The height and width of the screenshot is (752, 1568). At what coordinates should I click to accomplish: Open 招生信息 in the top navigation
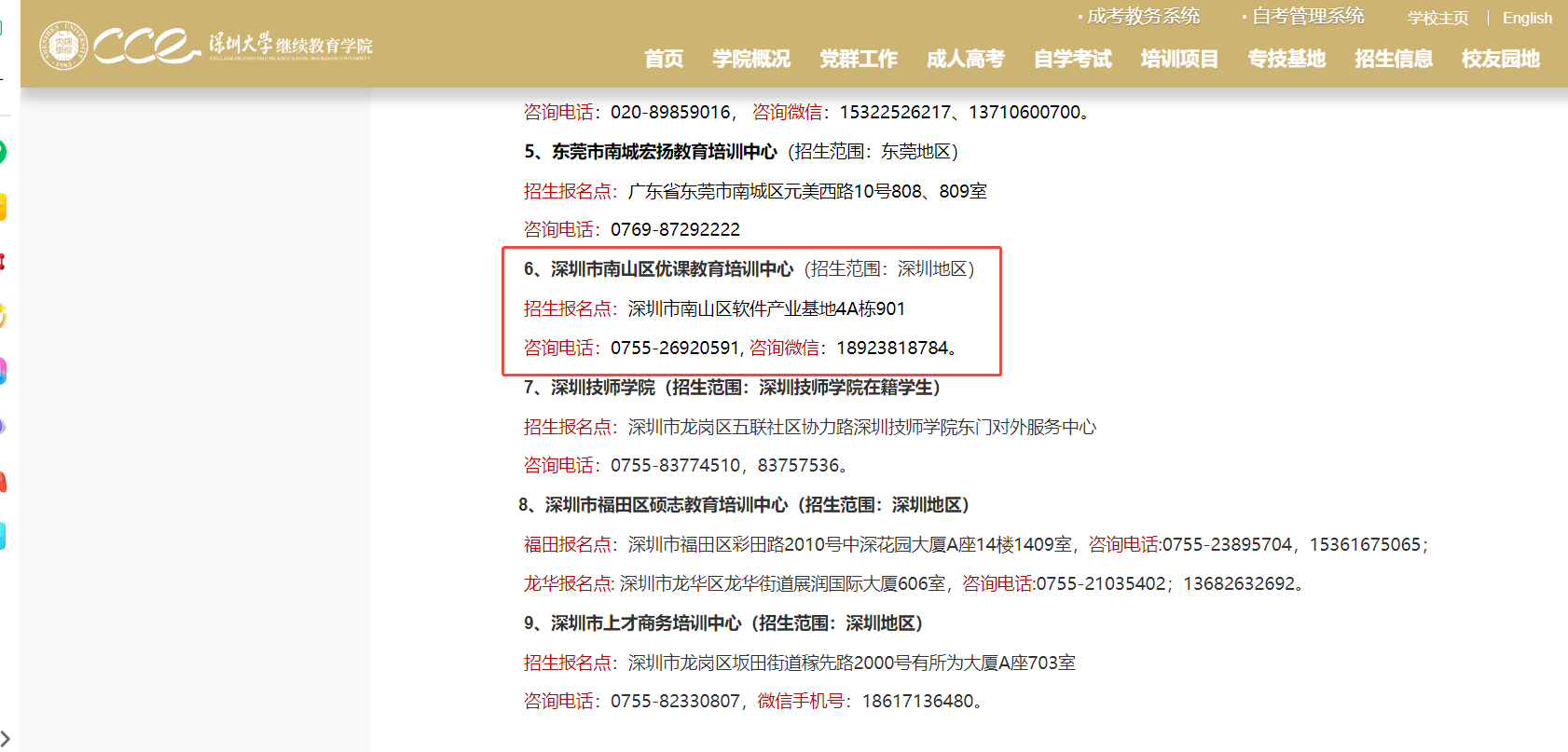(1394, 59)
